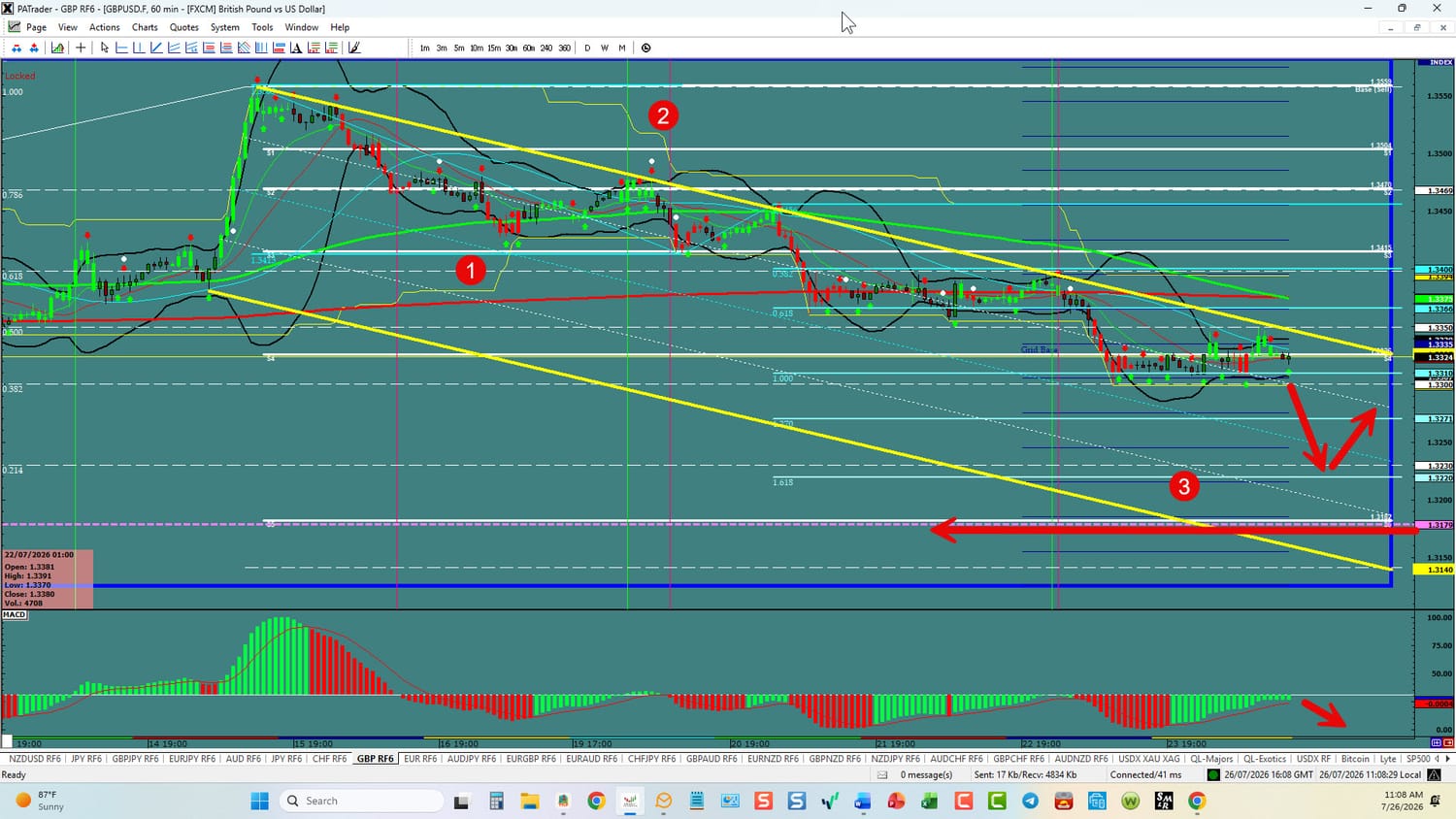Viewport: 1456px width, 819px height.
Task: Select the blue vertical bars drawing tool
Action: point(261,48)
